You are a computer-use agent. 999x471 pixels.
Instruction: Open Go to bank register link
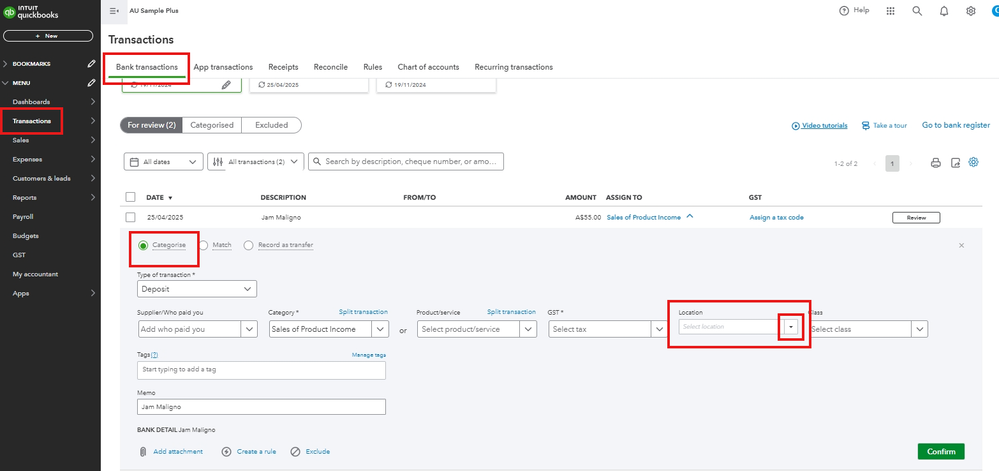point(956,126)
